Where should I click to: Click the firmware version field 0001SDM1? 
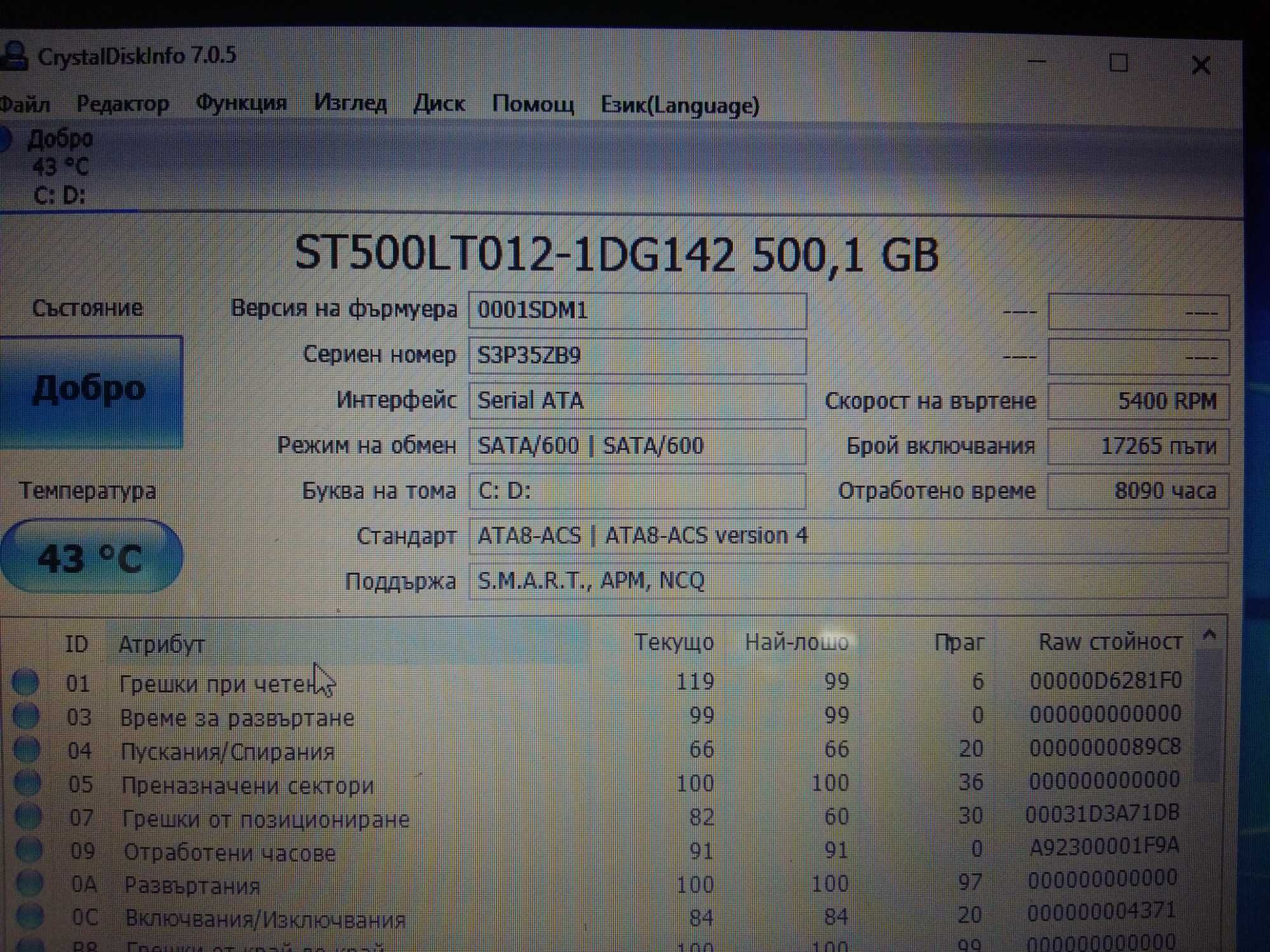click(x=638, y=311)
